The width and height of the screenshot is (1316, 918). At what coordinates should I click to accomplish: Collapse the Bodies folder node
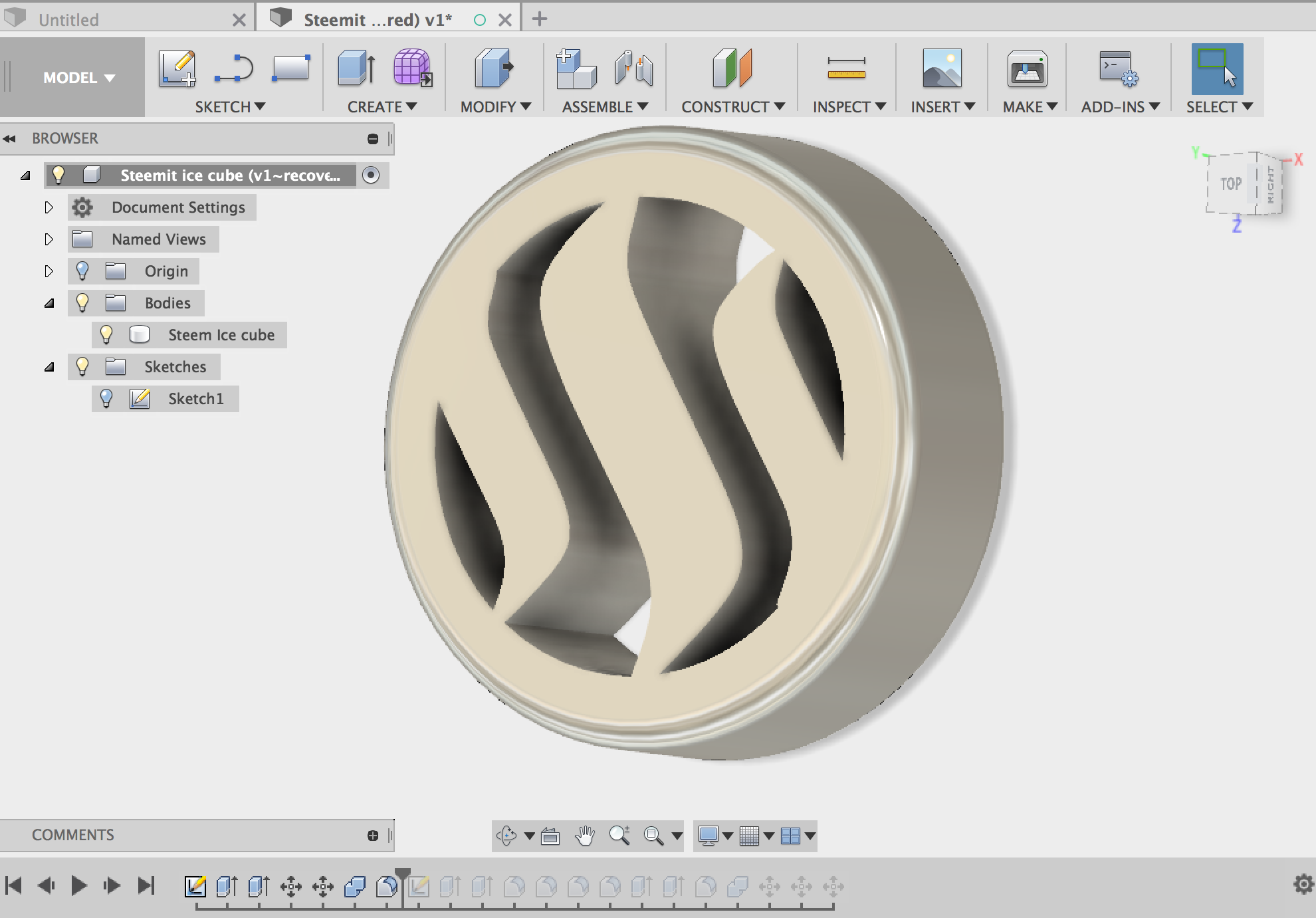click(49, 303)
